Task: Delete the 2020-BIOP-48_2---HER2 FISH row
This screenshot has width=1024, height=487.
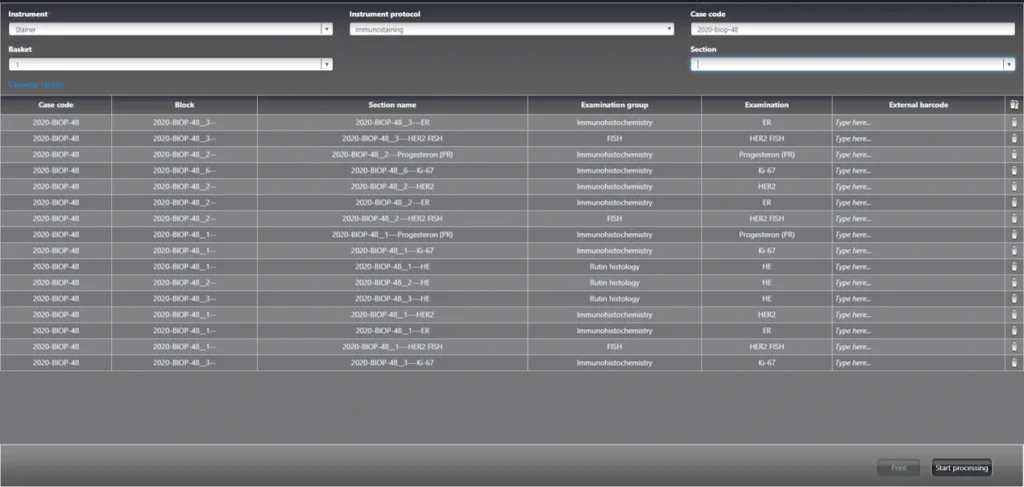Action: click(1014, 219)
